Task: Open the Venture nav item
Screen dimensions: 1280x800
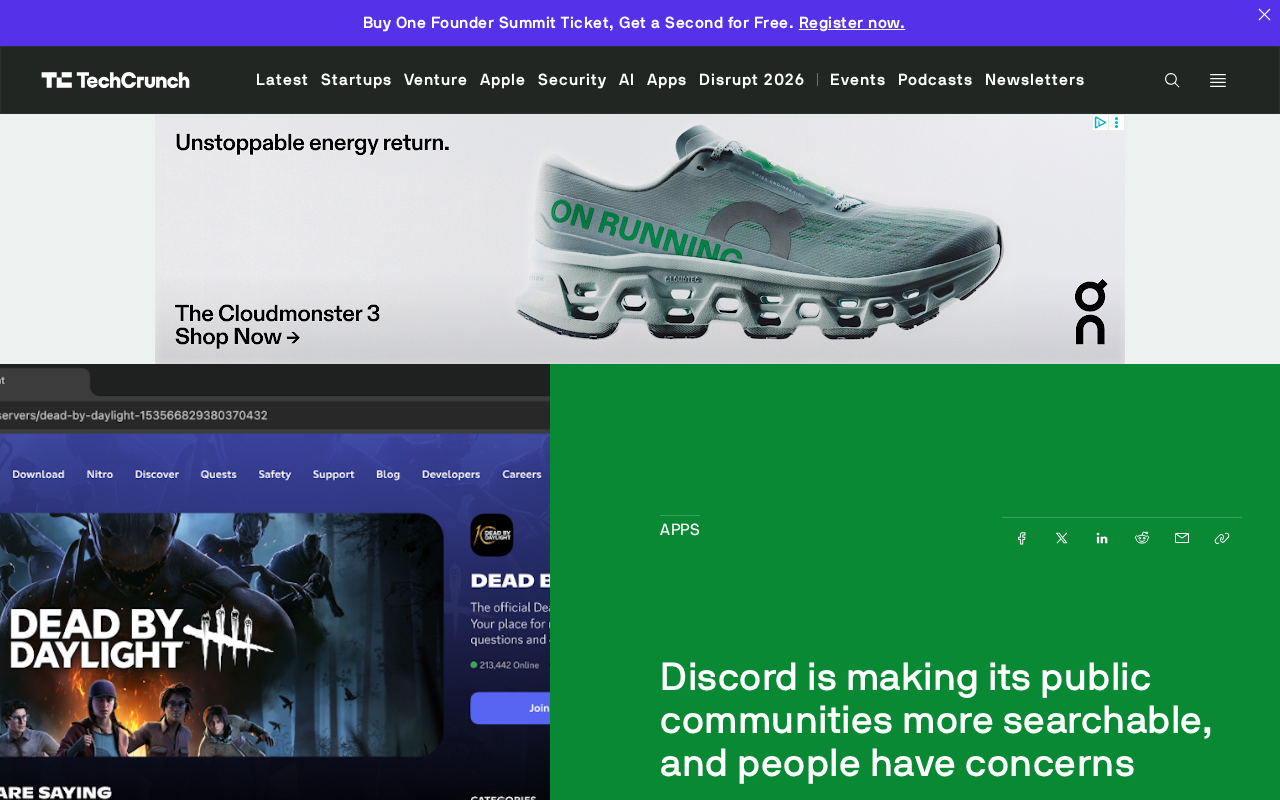Action: pos(436,80)
